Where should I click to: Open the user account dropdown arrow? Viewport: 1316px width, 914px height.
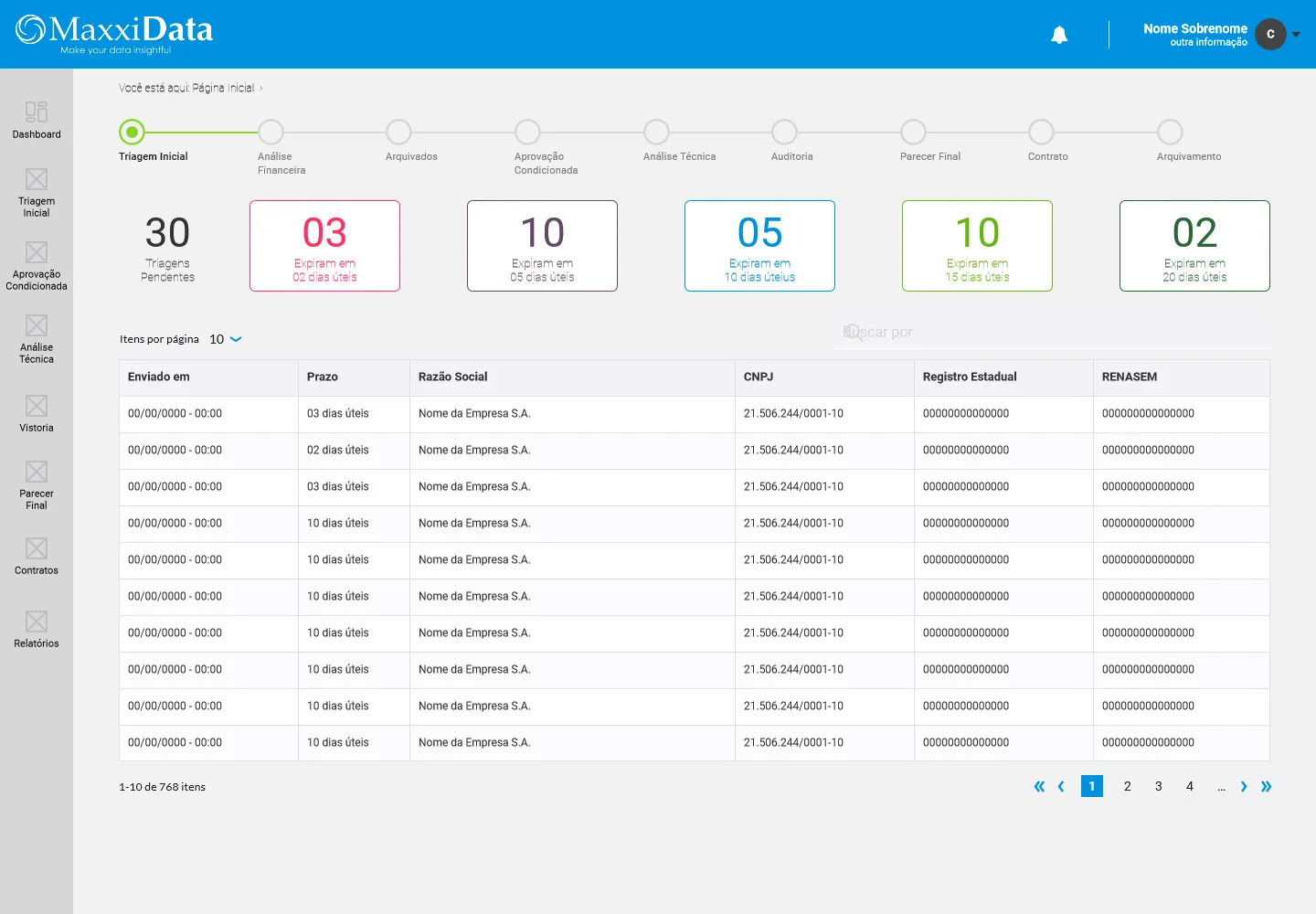(x=1296, y=35)
